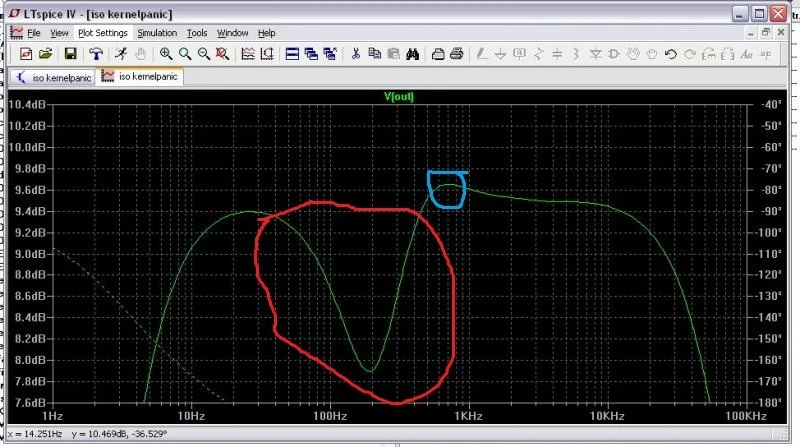This screenshot has width=800, height=447.
Task: Click the Find binoculars icon
Action: click(411, 54)
